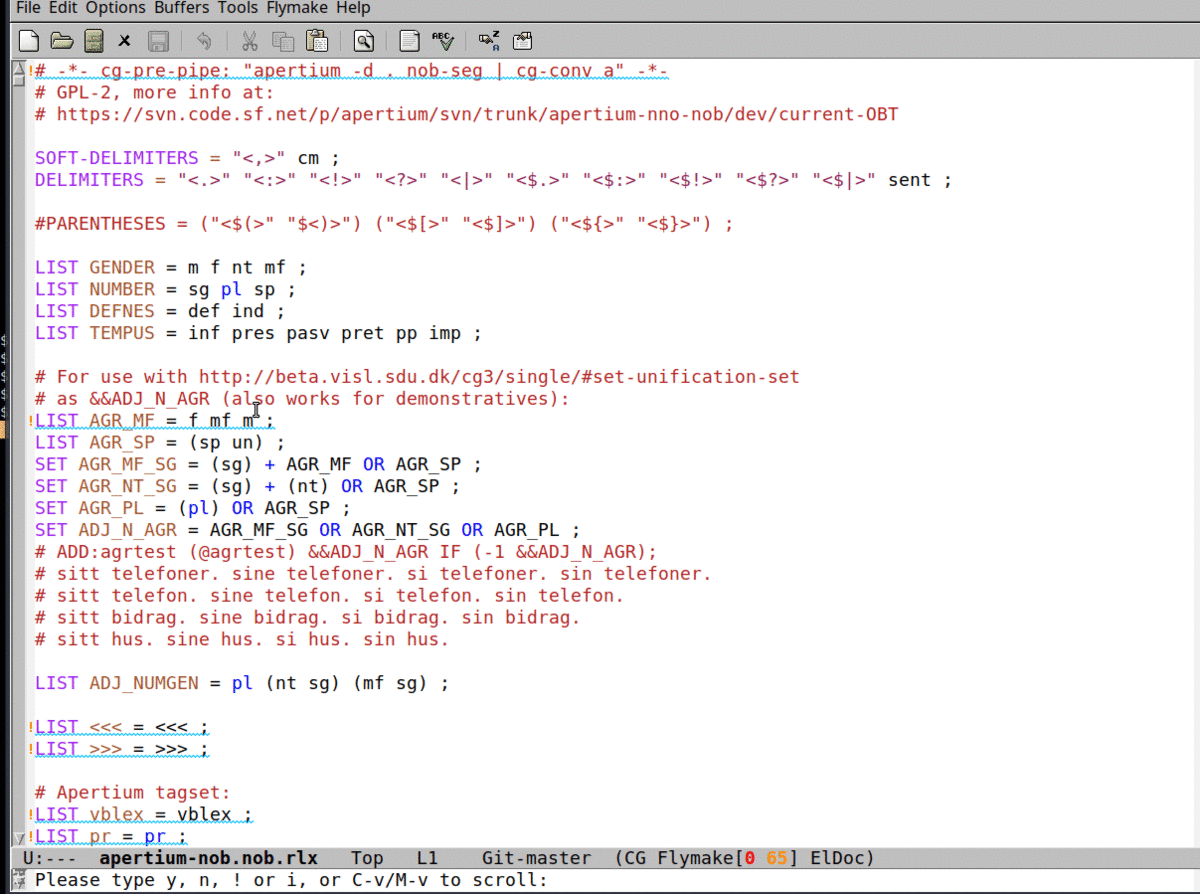Click the Git-master indicator in mode line

pos(535,858)
